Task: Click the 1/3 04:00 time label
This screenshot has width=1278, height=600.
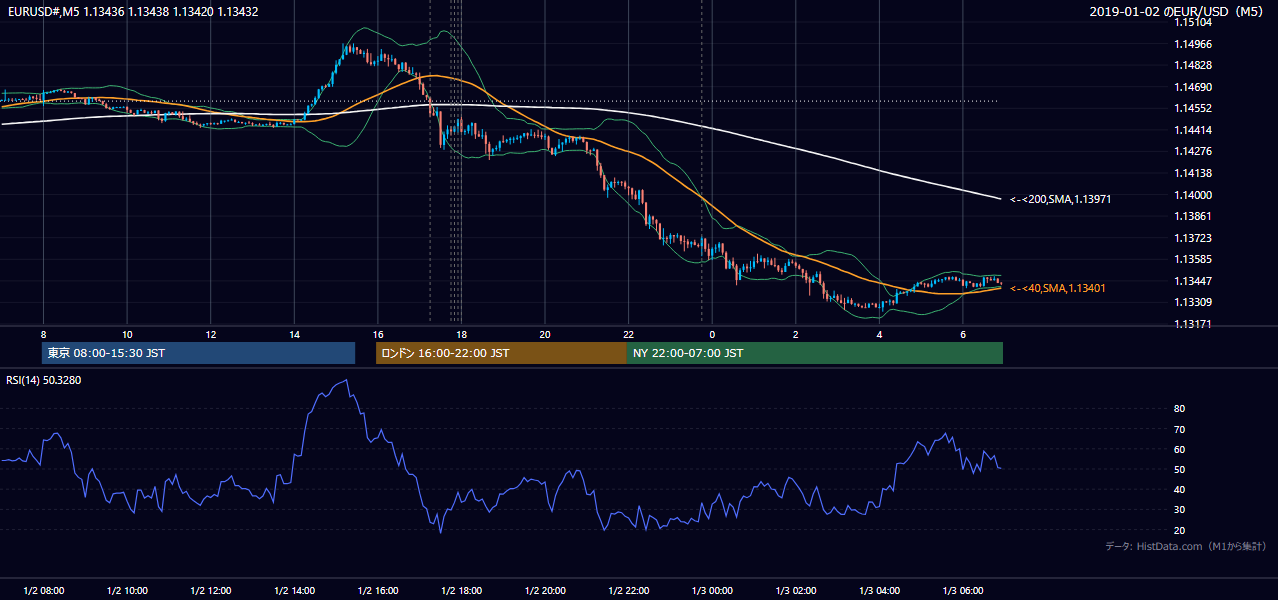Action: point(879,590)
